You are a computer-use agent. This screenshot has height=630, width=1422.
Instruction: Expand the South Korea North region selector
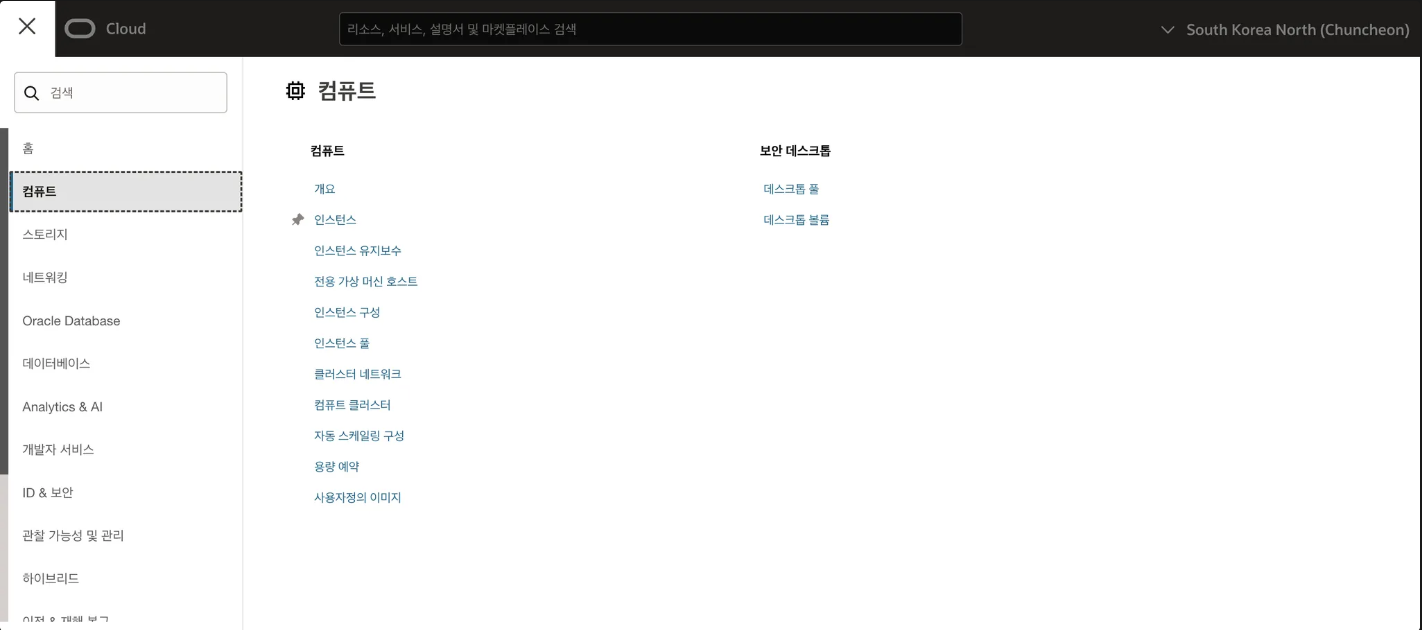[1285, 29]
